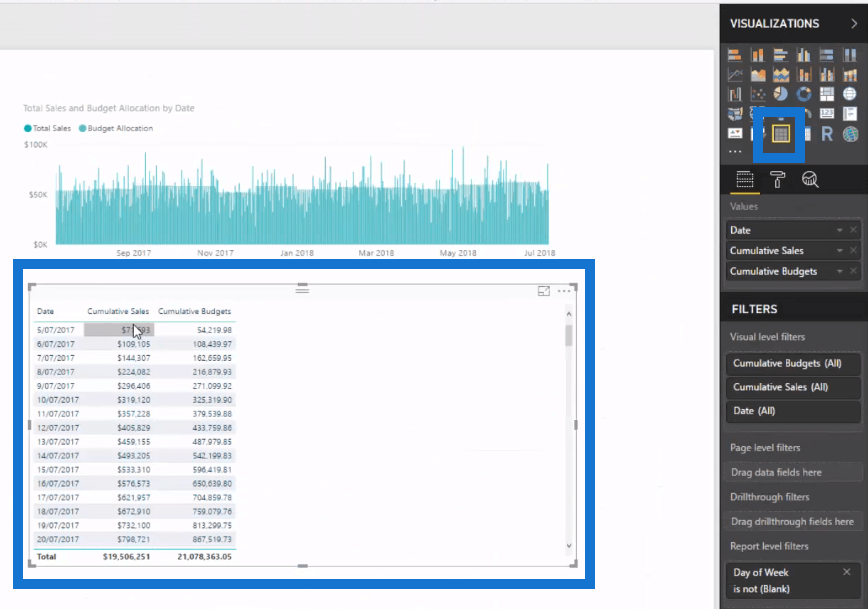
Task: Switch to the Fields well tab
Action: pos(745,179)
